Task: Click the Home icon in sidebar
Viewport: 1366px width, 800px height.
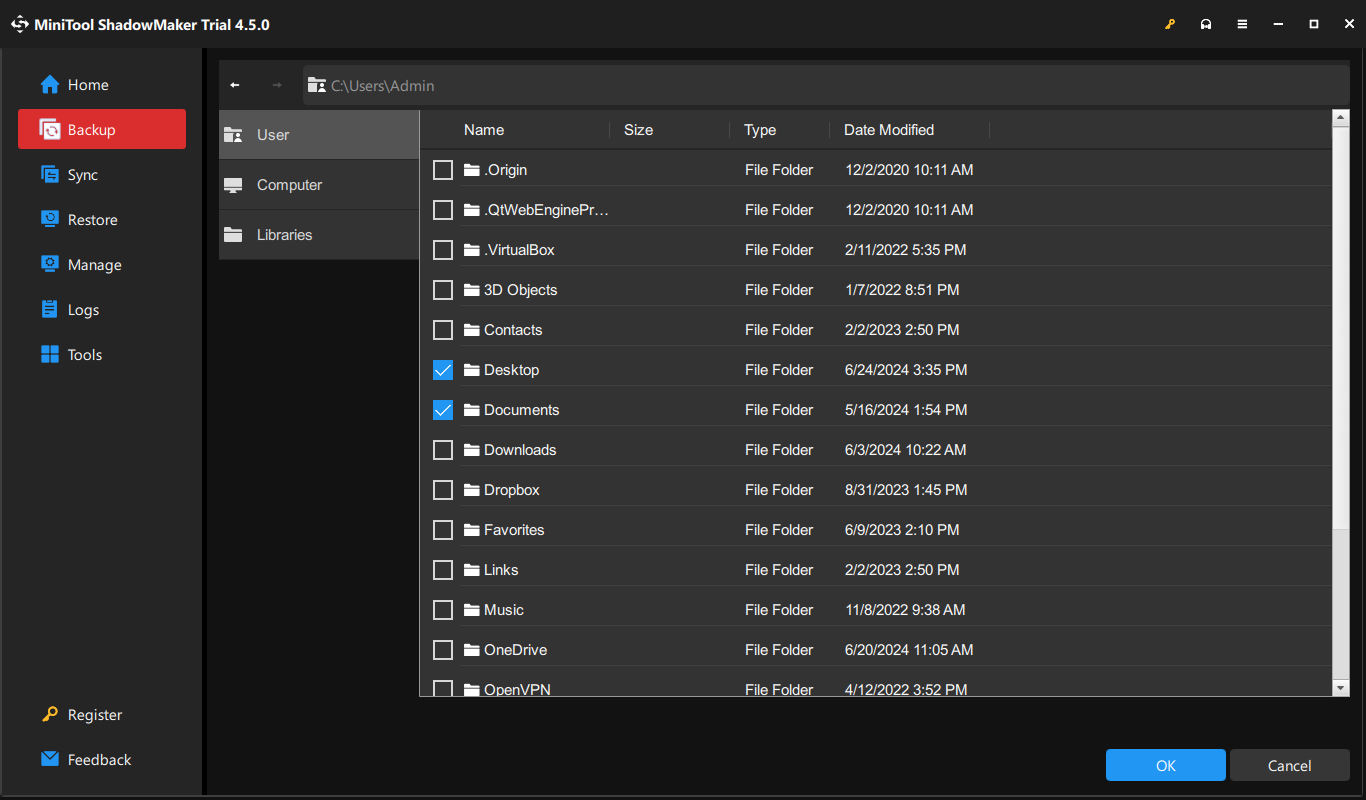Action: pos(50,85)
